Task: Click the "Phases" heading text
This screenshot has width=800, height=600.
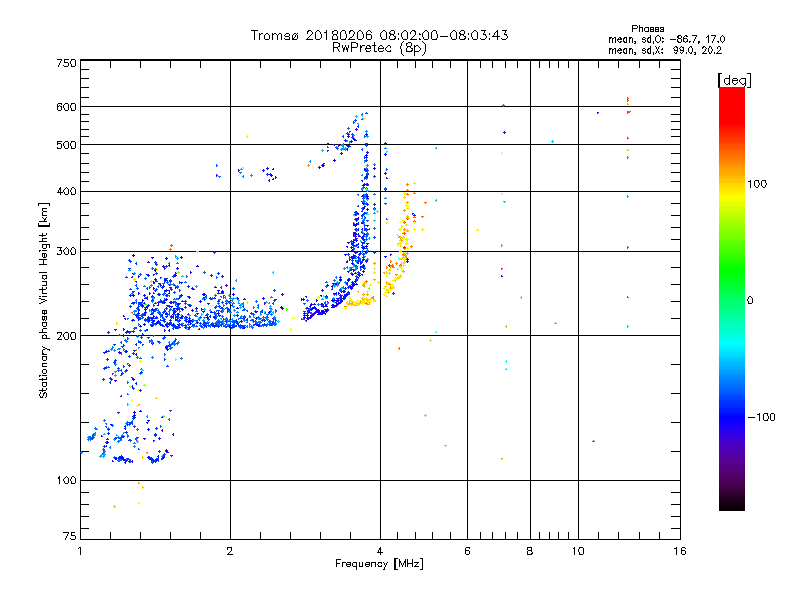Action: point(647,29)
